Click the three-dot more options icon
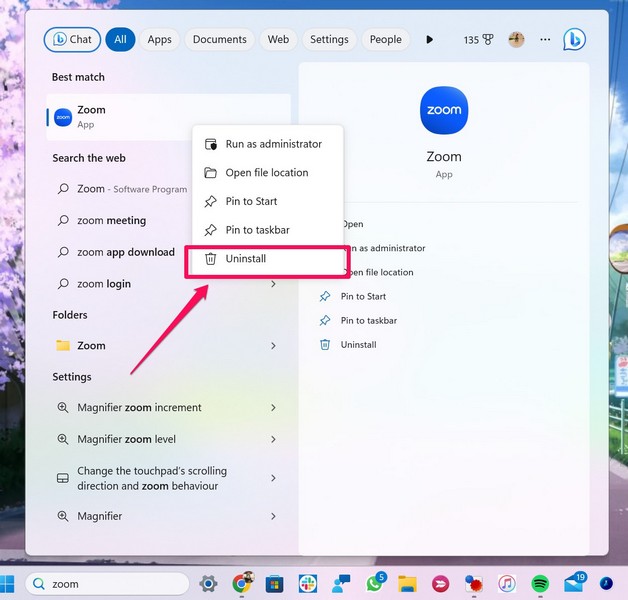 [x=545, y=40]
